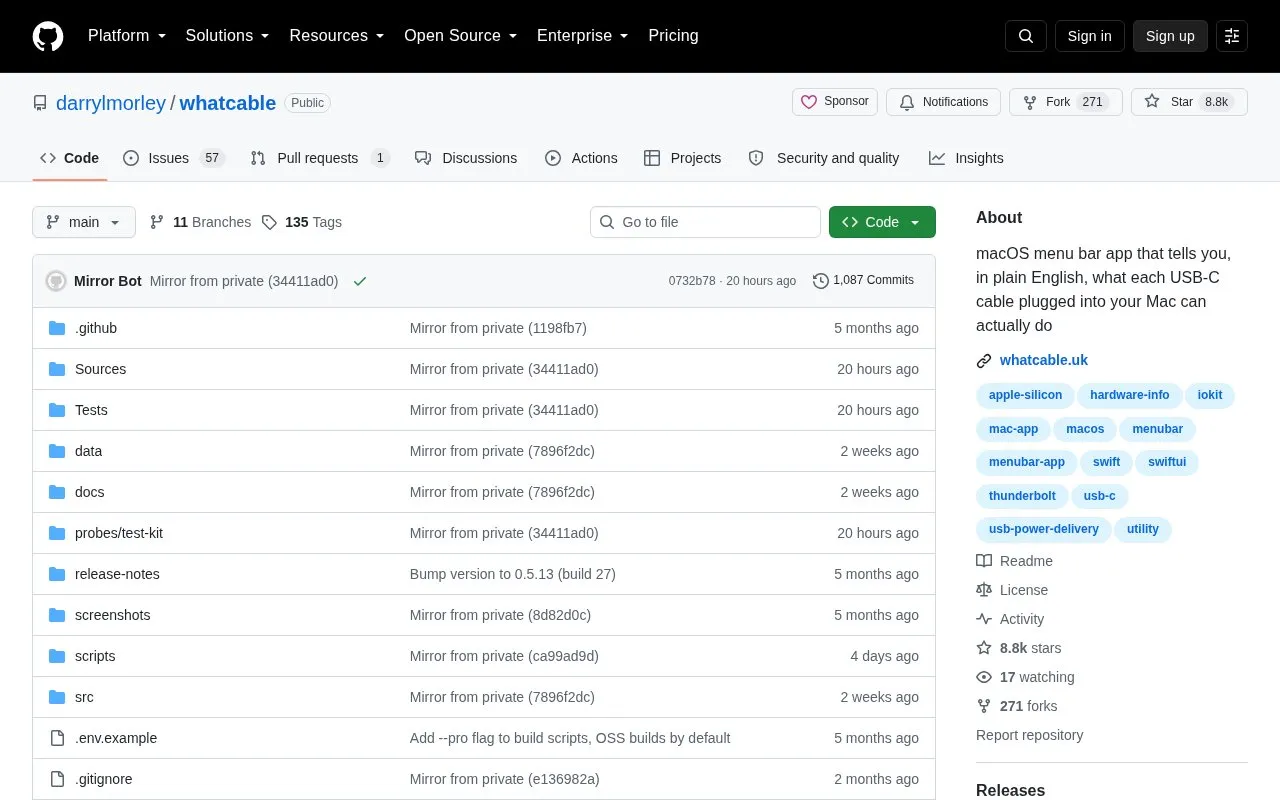The width and height of the screenshot is (1280, 800).
Task: Open the Sources folder
Action: click(100, 369)
